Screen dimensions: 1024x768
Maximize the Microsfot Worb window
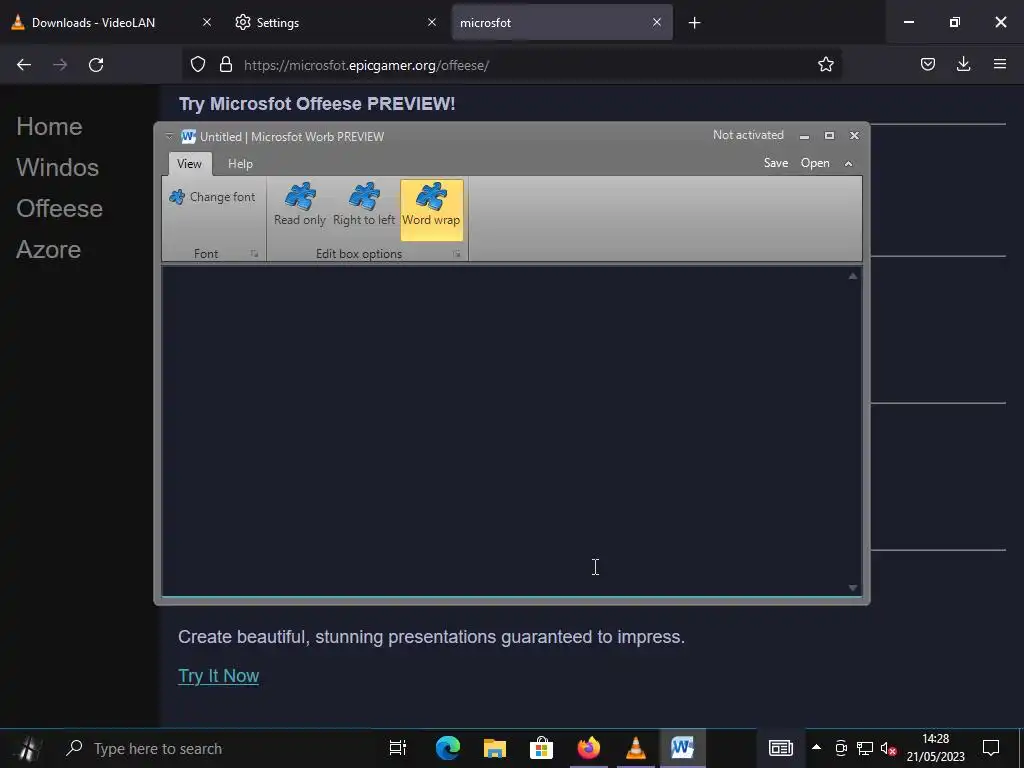coord(829,136)
